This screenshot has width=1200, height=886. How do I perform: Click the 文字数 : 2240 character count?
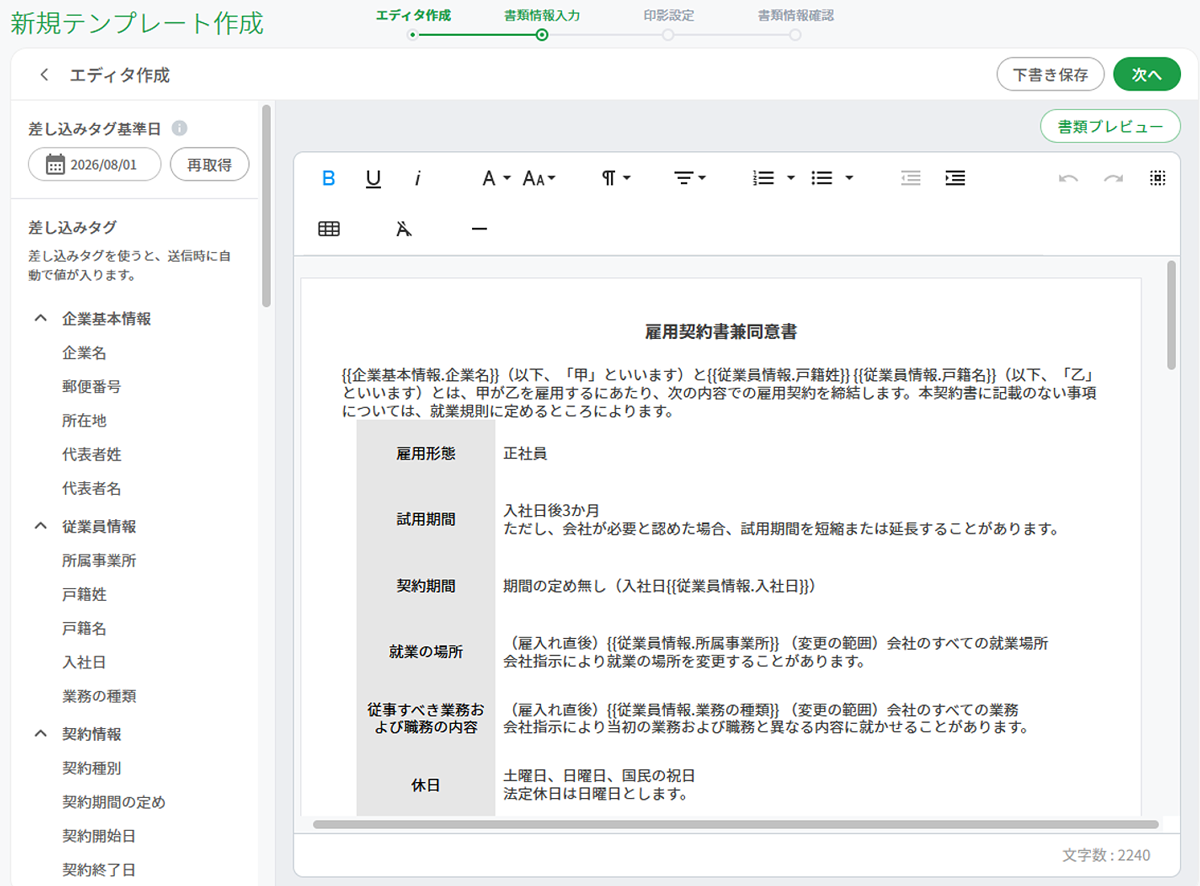pyautogui.click(x=1106, y=855)
